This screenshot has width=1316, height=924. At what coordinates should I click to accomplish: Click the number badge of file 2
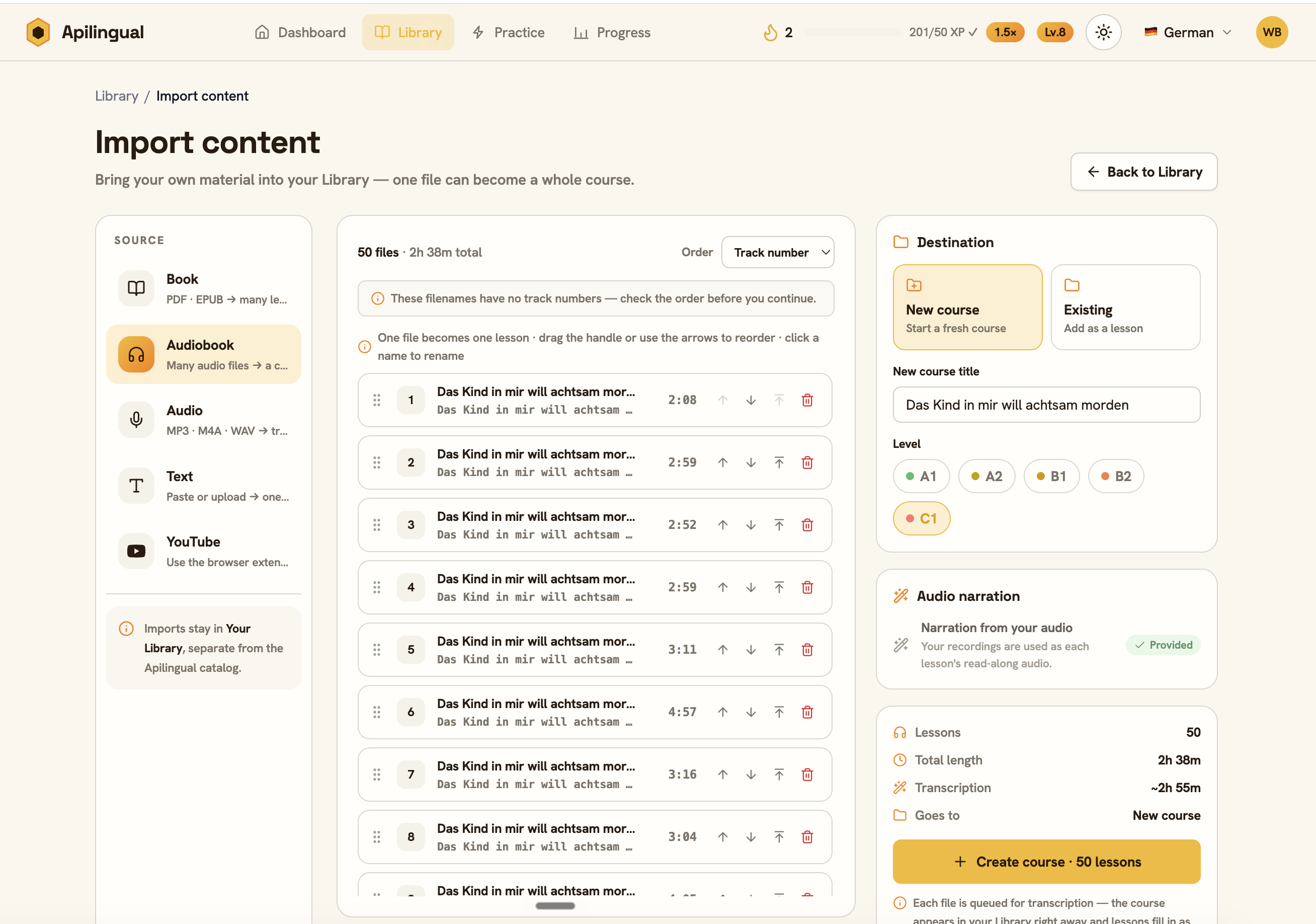click(411, 463)
